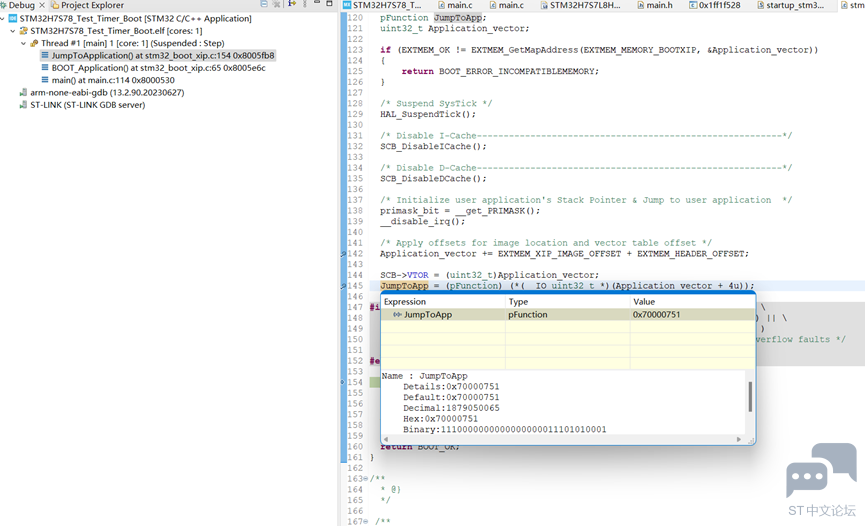Open the main.h editor tab
This screenshot has width=865, height=526.
(x=654, y=5)
